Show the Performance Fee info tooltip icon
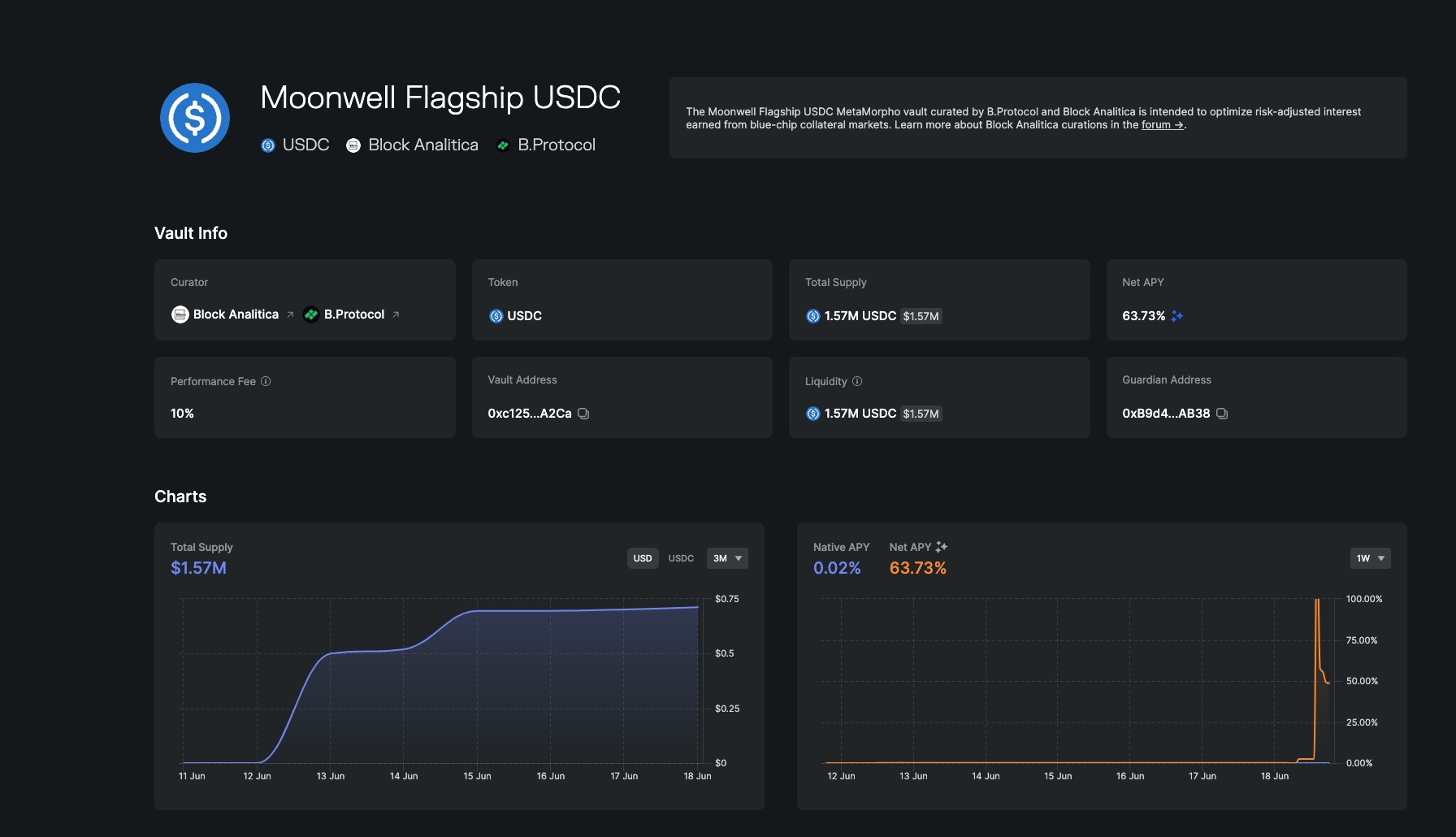Screen dimensions: 1456x837 coord(266,381)
